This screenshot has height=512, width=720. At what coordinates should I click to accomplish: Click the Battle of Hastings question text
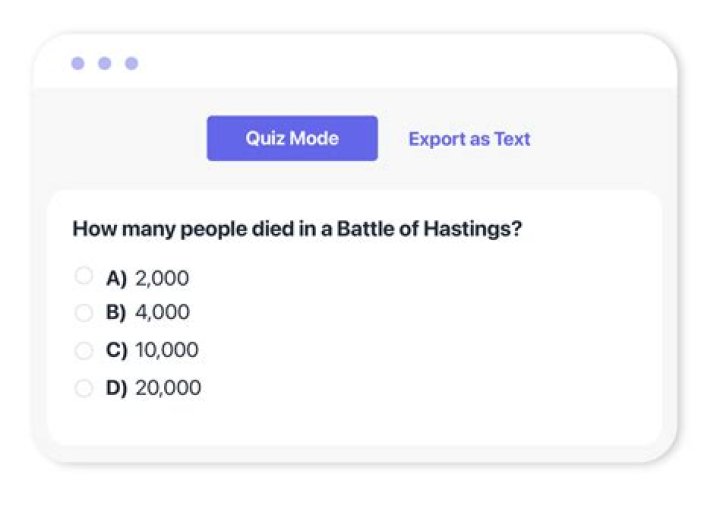tap(297, 229)
